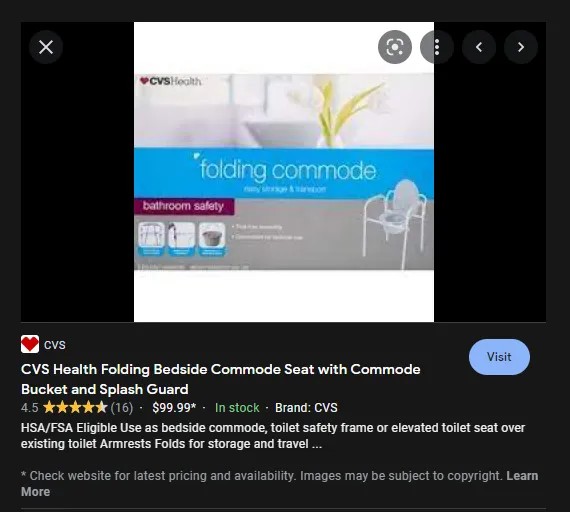The width and height of the screenshot is (570, 512).
Task: Open the Learn More link
Action: point(280,484)
